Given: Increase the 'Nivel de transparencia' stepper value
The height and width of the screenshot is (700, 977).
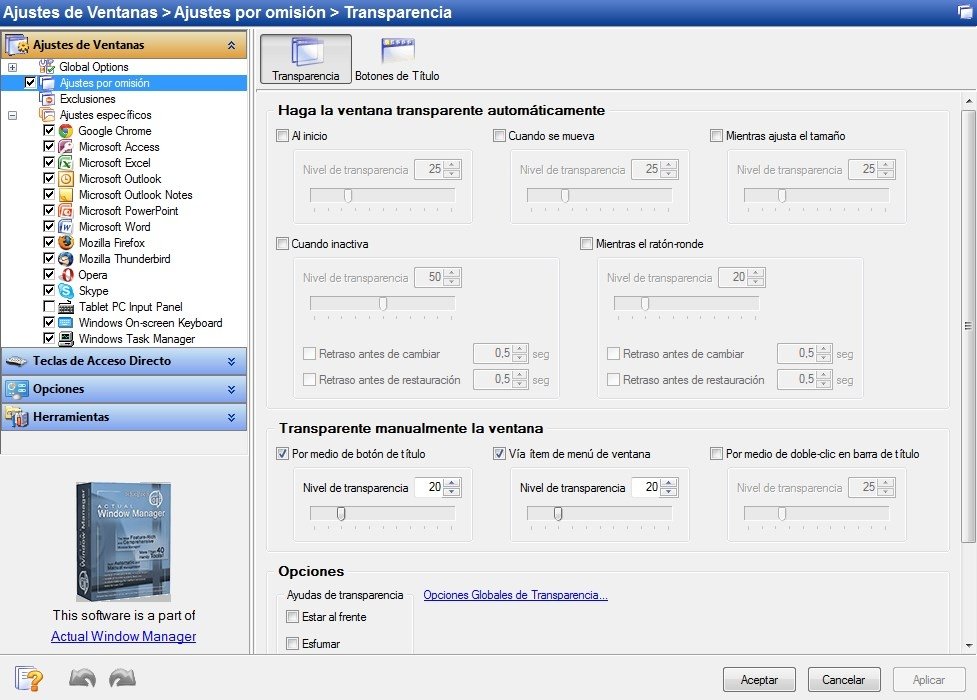Looking at the screenshot, I should 453,483.
